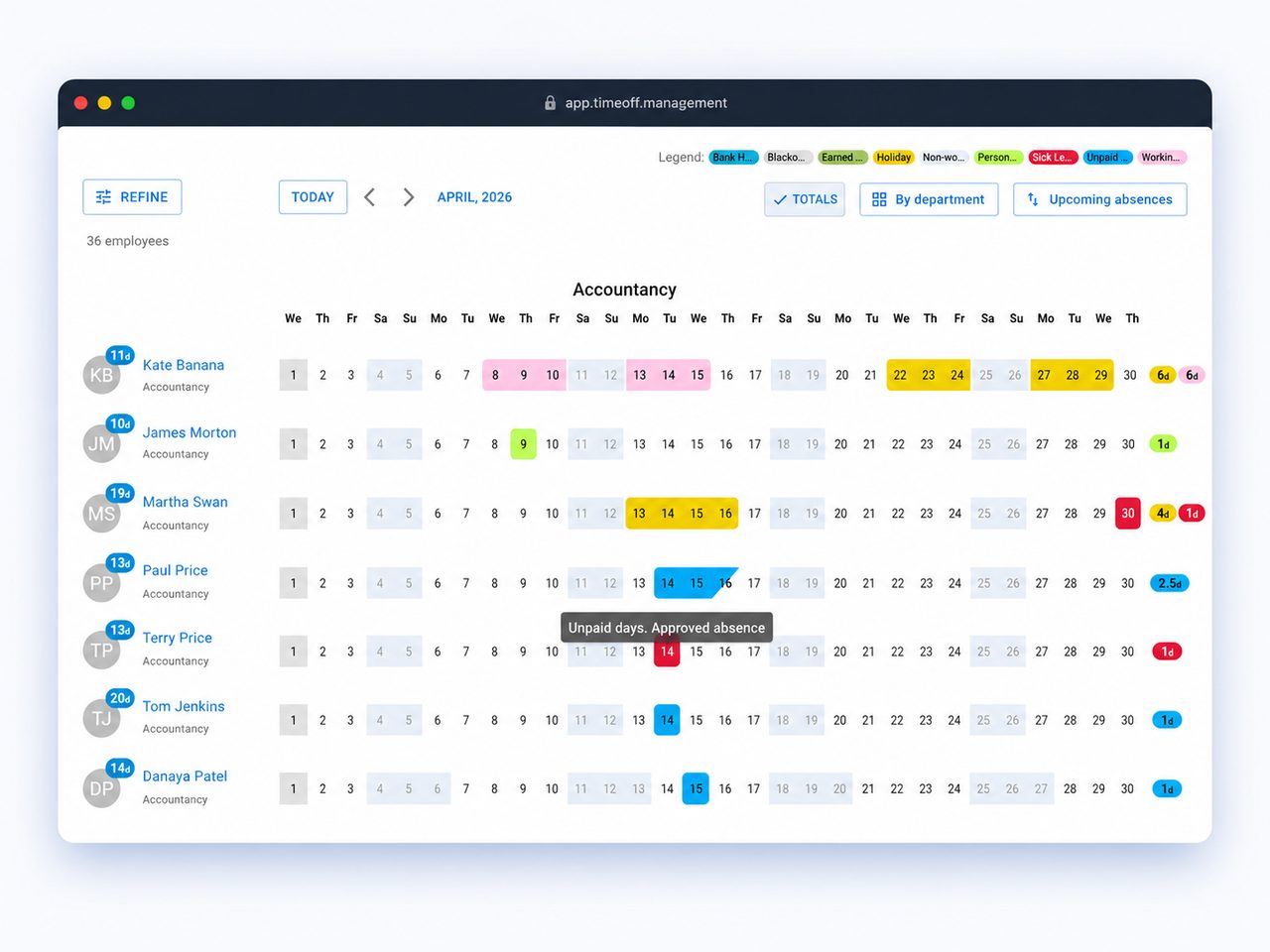The height and width of the screenshot is (952, 1270).
Task: Click the lock icon in the address bar
Action: coord(550,102)
